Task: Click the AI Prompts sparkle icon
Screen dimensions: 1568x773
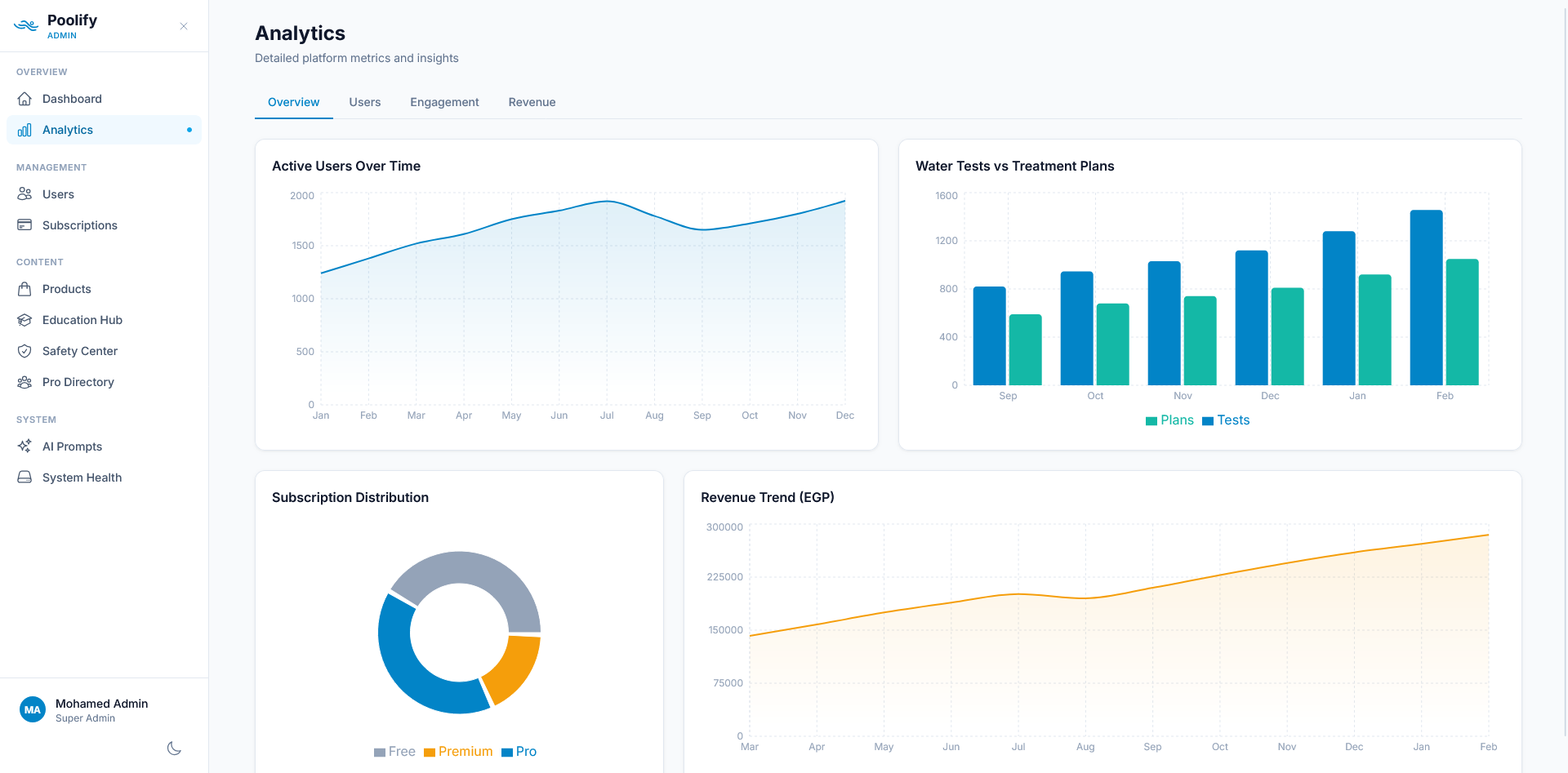Action: [x=24, y=446]
